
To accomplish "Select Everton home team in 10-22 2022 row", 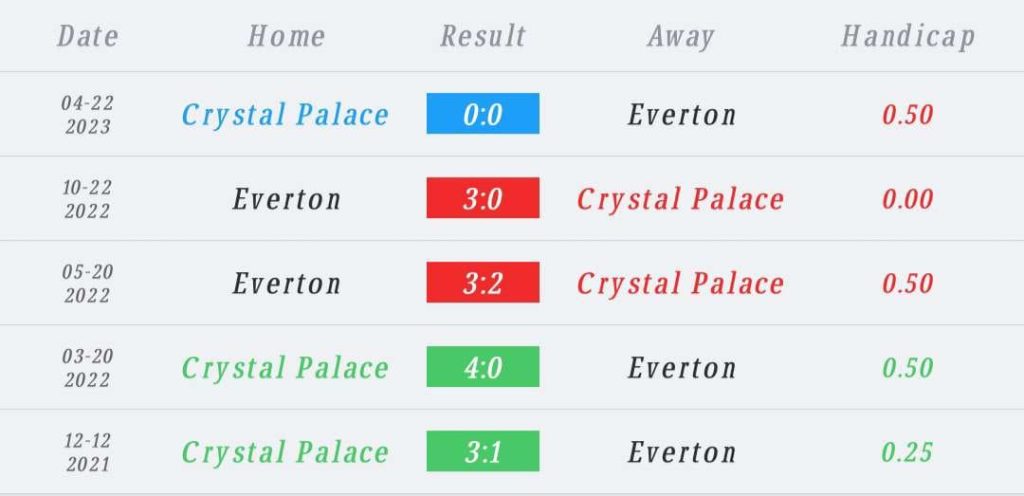I will click(x=287, y=199).
